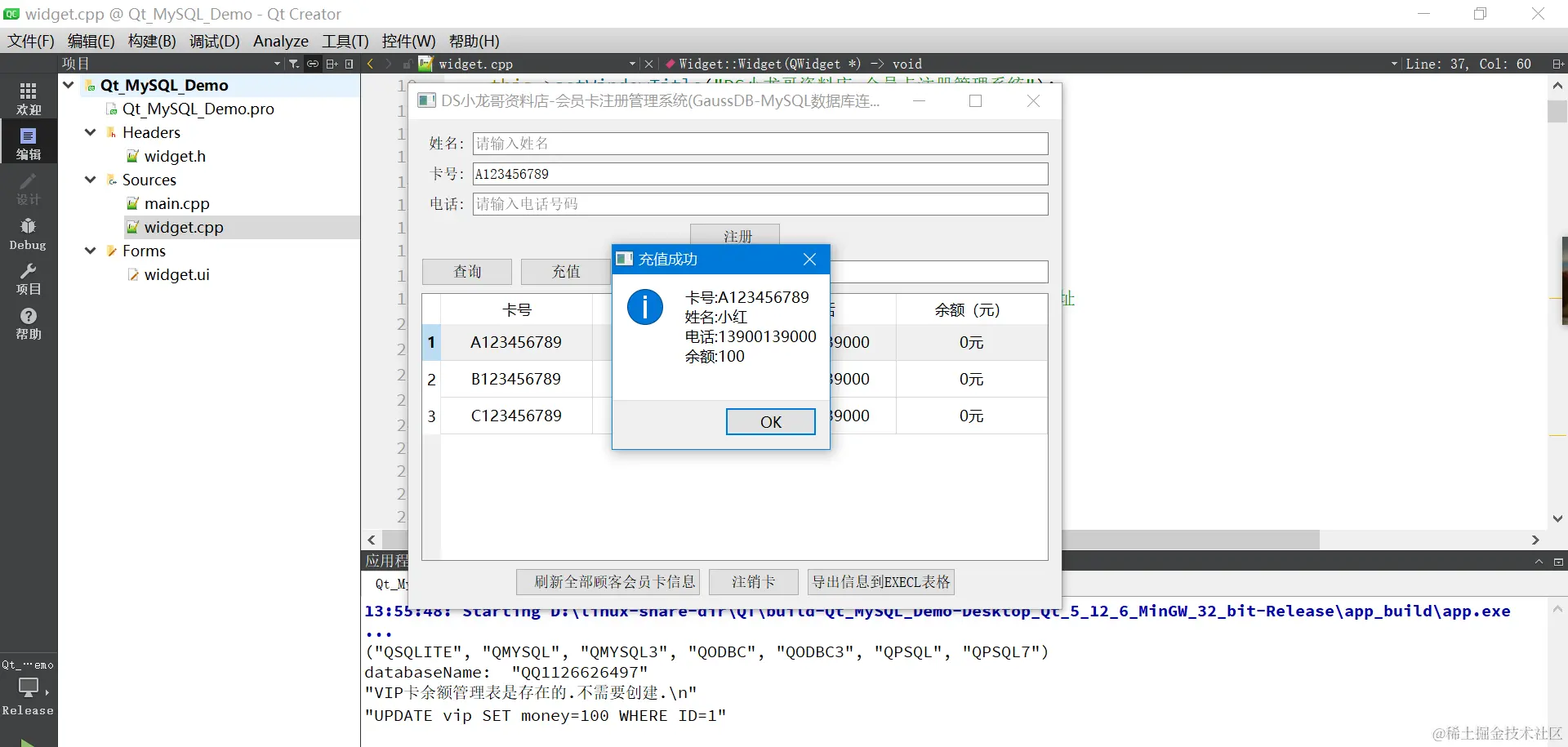Screen dimensions: 1568x747
Task: Click the editor horizontal scrollbar right arrow
Action: [x=1535, y=540]
